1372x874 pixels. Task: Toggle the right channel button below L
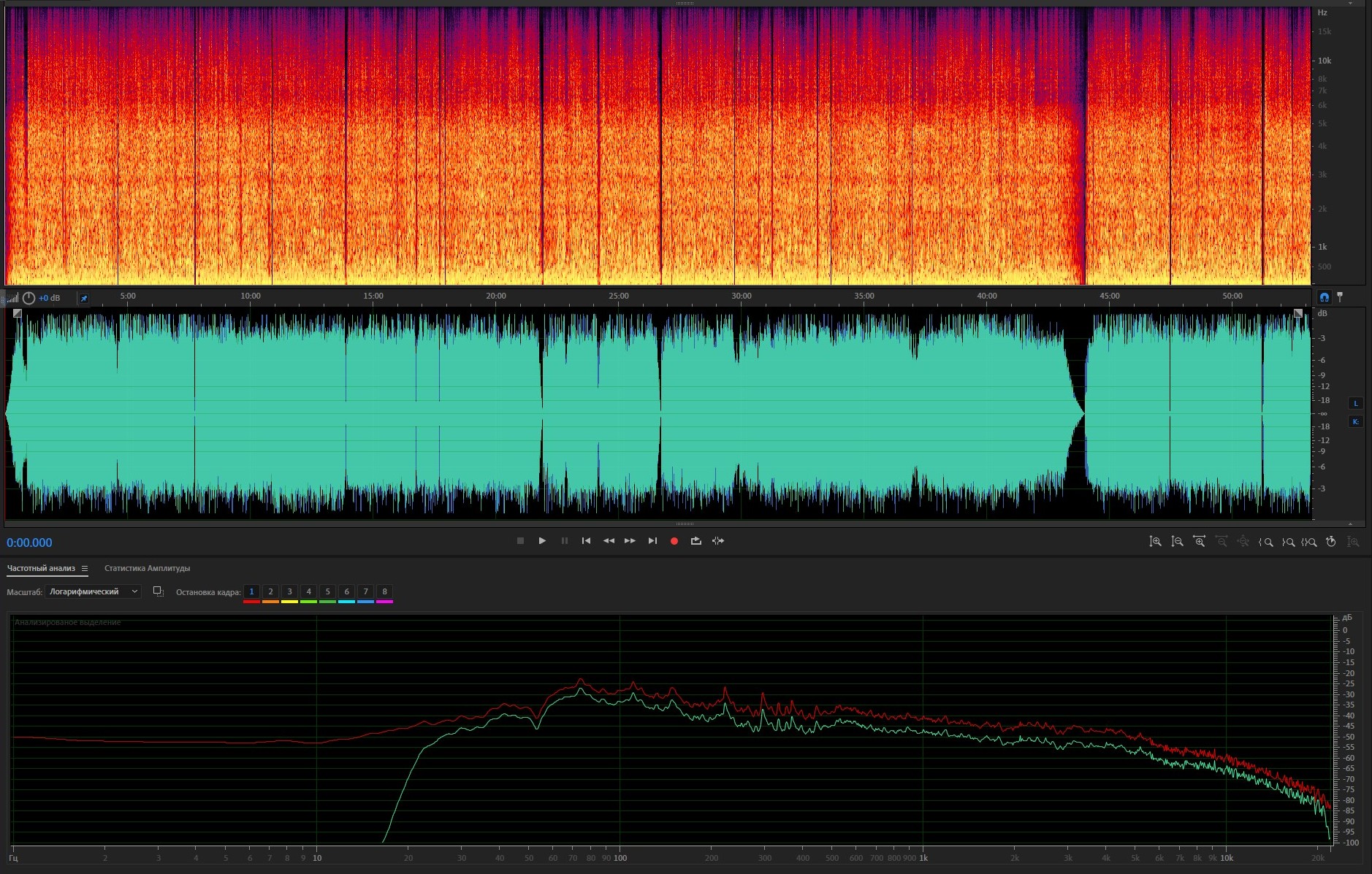1356,422
